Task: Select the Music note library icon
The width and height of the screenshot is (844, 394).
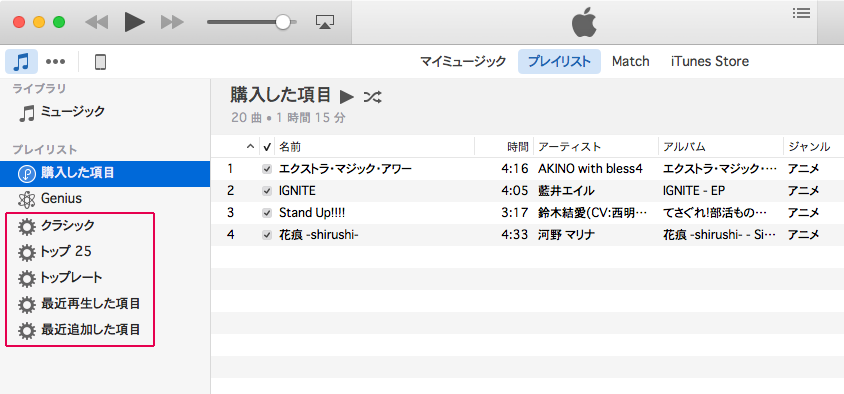Action: click(x=21, y=61)
